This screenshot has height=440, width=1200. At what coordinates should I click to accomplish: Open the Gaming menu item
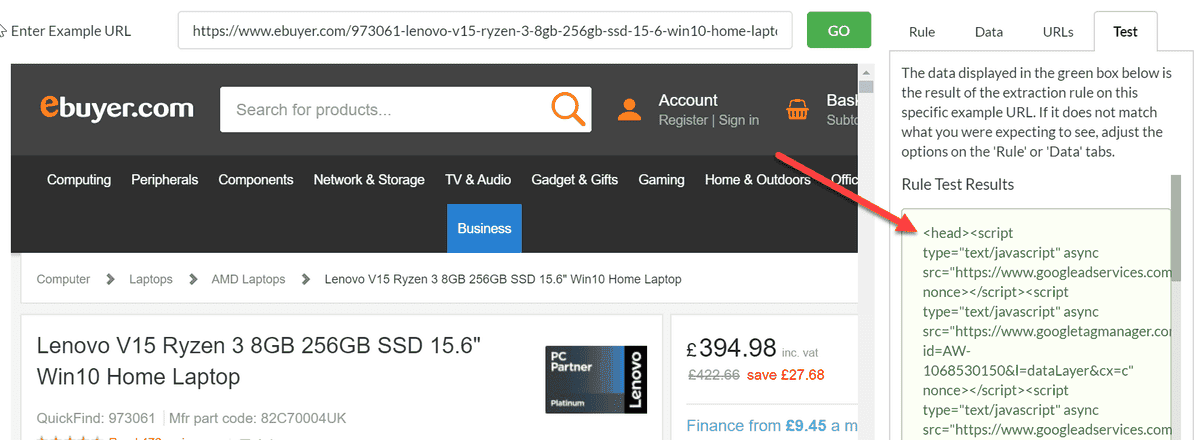click(661, 180)
